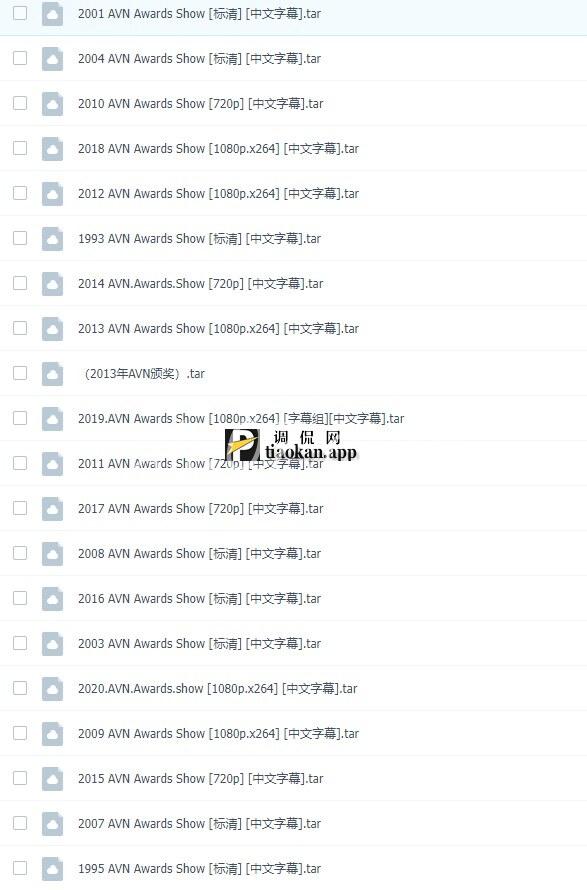Viewport: 587px width, 890px height.
Task: Click file icon for 2009 AVN Awards Show
Action: coord(52,733)
